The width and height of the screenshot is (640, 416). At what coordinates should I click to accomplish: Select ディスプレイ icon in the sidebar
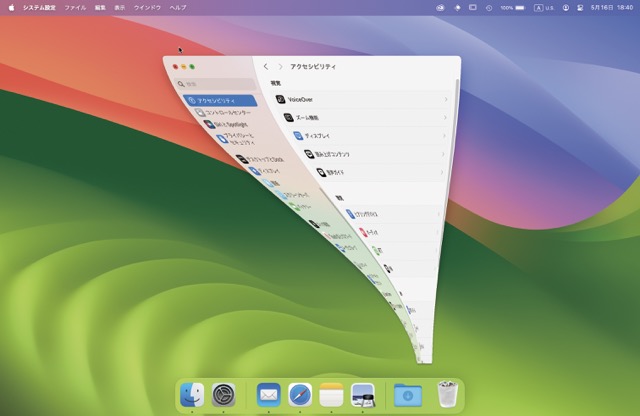(254, 171)
